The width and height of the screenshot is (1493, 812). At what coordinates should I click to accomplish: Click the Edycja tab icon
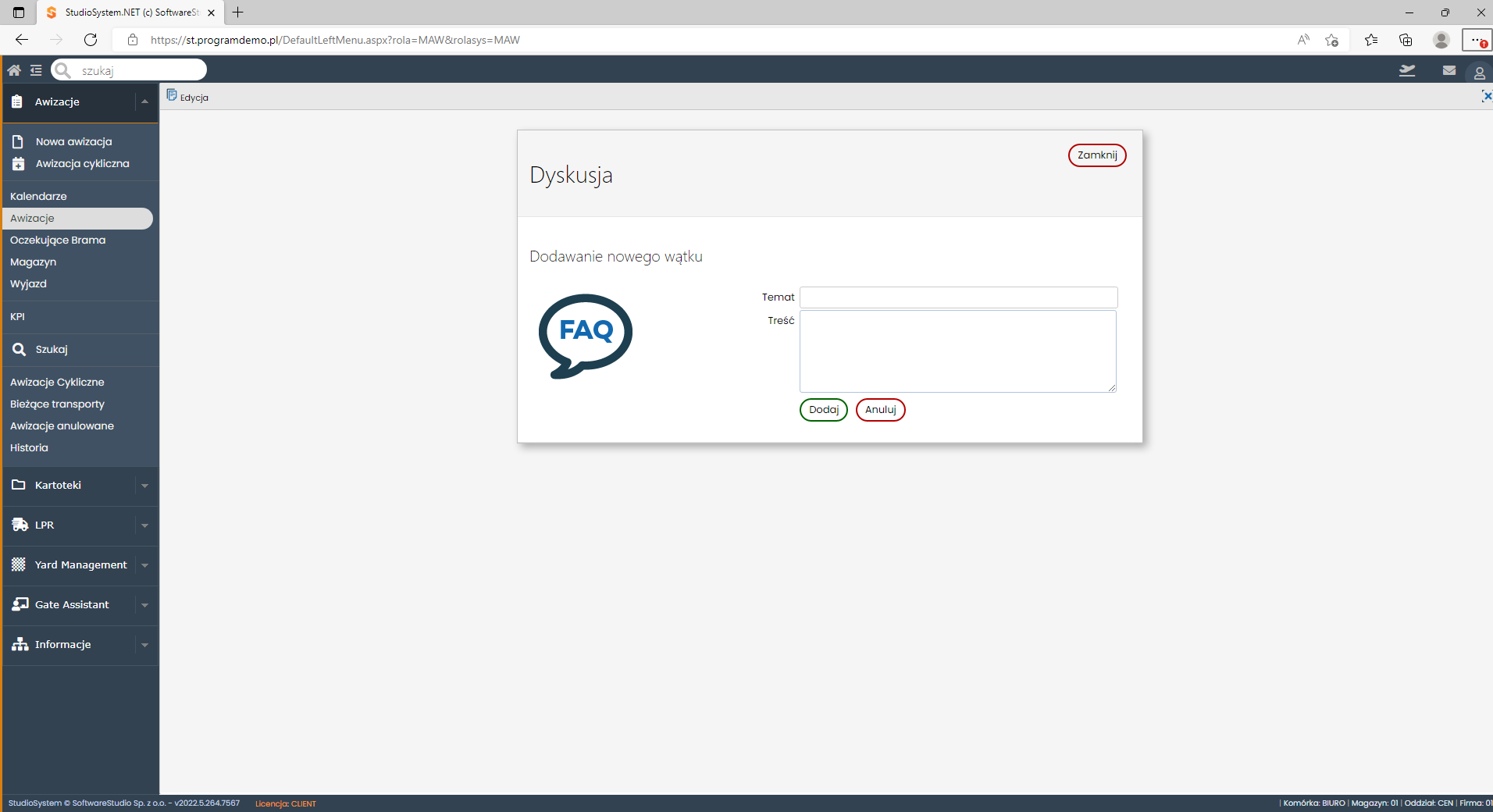click(x=172, y=95)
